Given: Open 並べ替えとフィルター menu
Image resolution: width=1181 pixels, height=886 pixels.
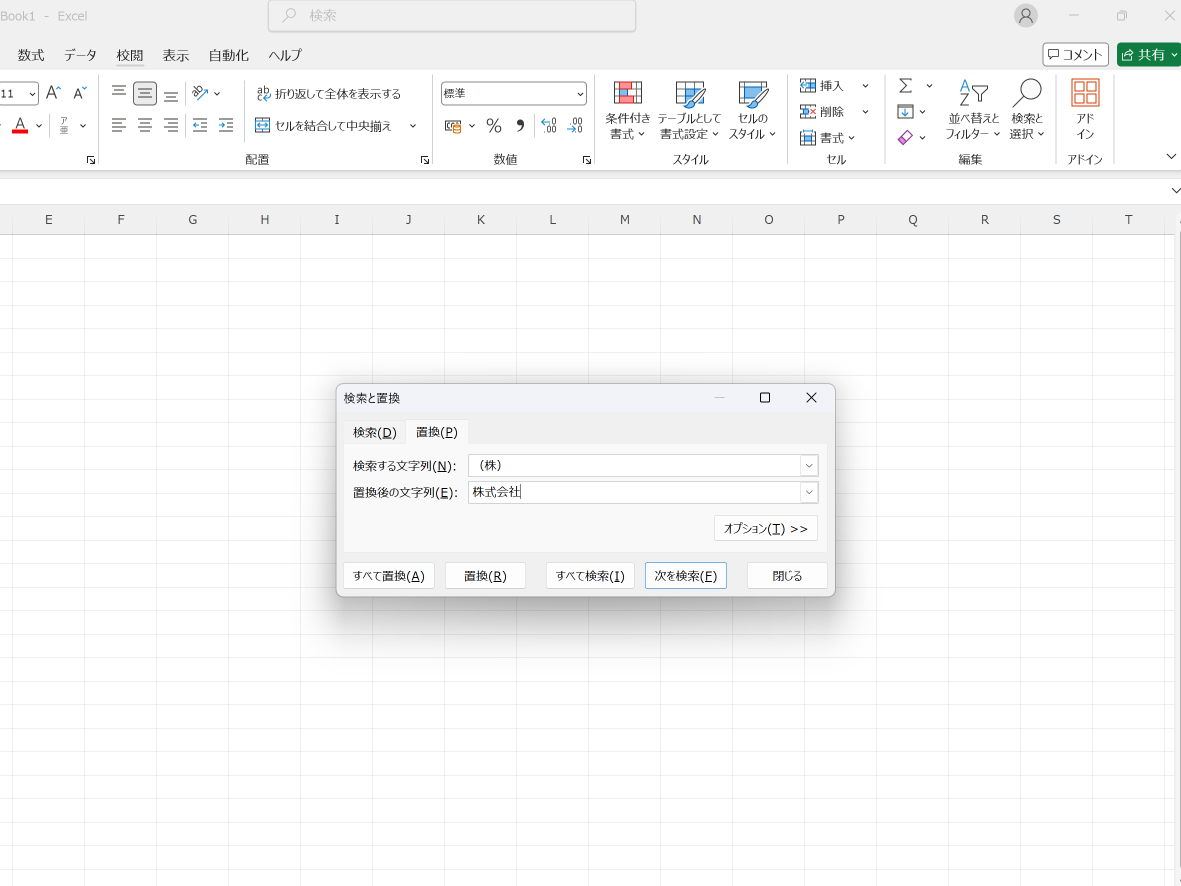Looking at the screenshot, I should (x=973, y=110).
